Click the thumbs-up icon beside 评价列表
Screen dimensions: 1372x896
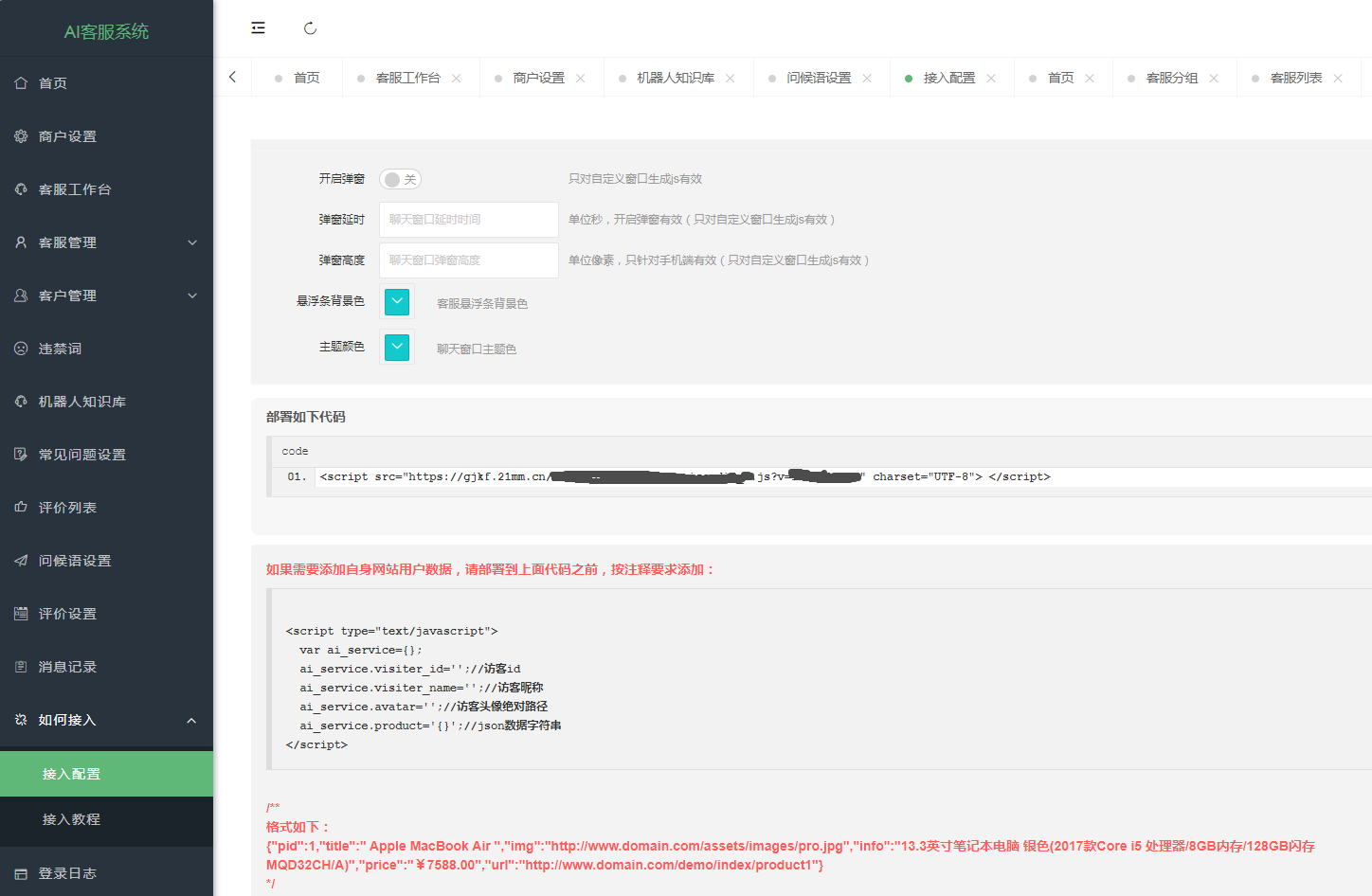(21, 508)
